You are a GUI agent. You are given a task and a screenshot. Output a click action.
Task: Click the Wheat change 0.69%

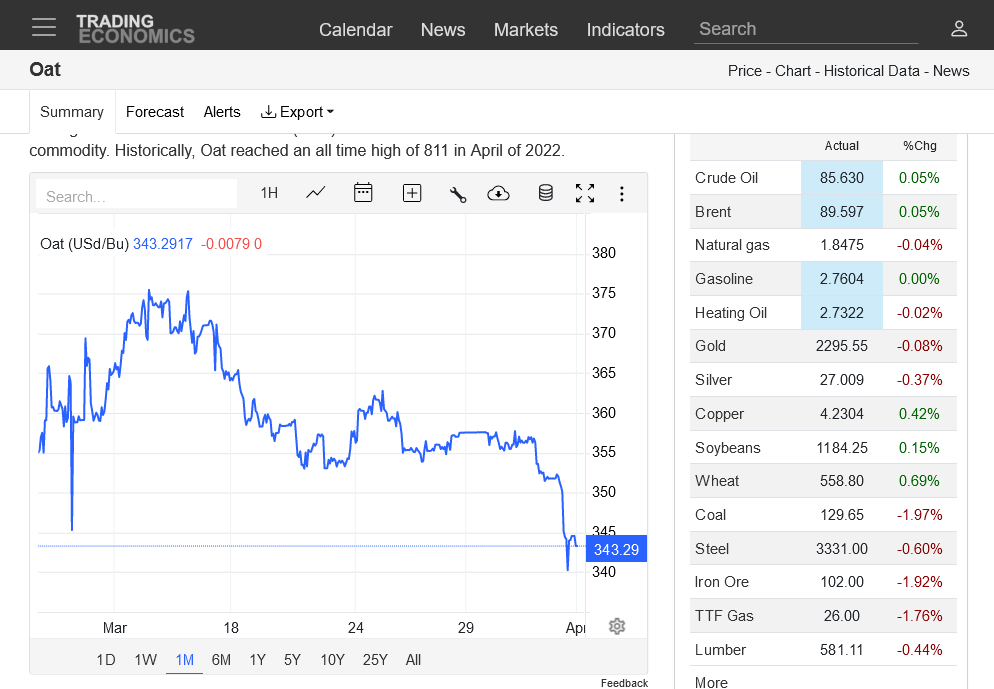click(x=919, y=481)
